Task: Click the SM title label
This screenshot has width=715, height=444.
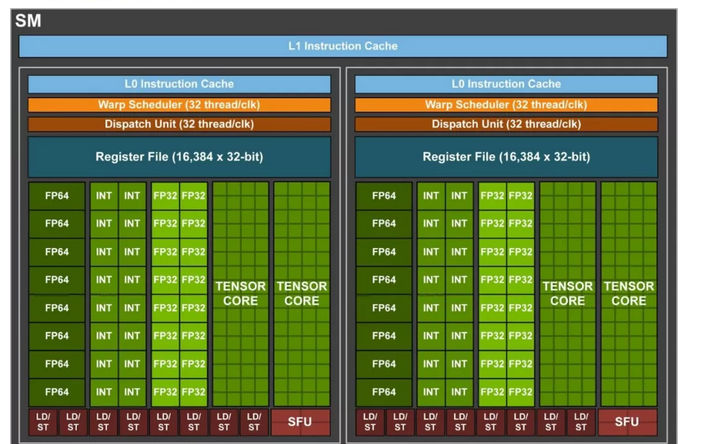Action: point(28,20)
